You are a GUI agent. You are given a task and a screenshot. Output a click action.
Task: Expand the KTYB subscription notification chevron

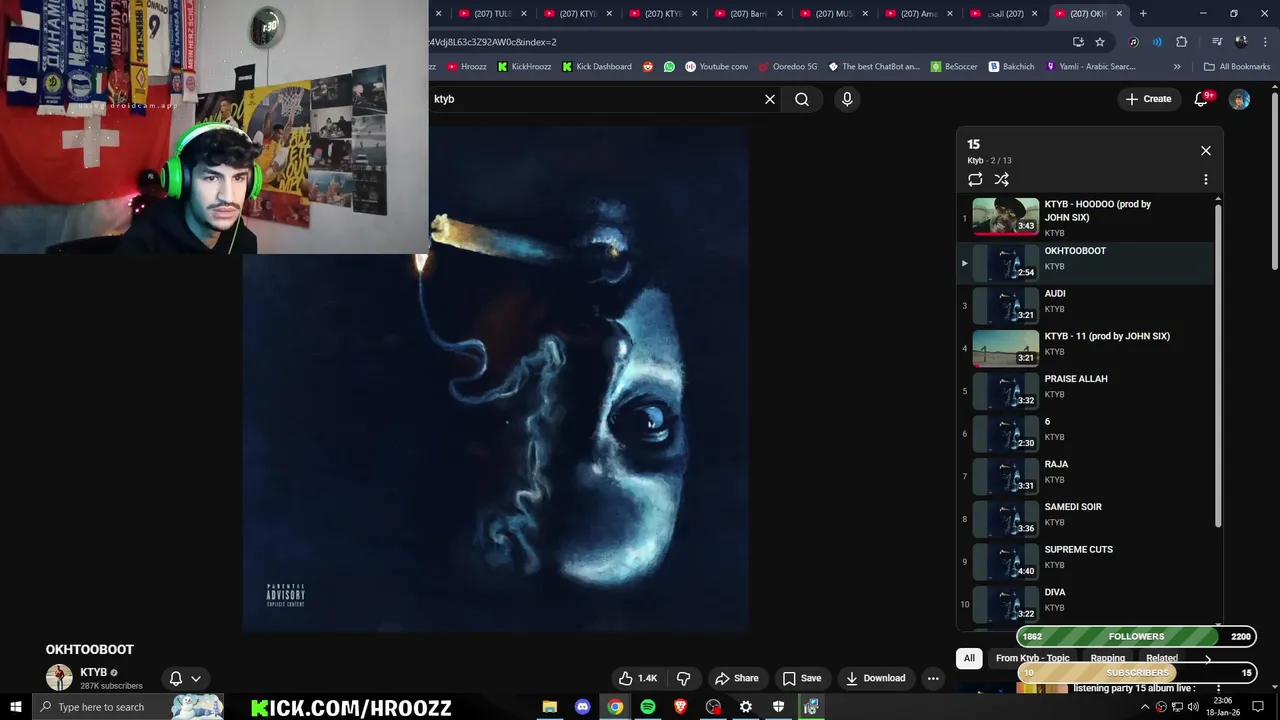pyautogui.click(x=196, y=678)
